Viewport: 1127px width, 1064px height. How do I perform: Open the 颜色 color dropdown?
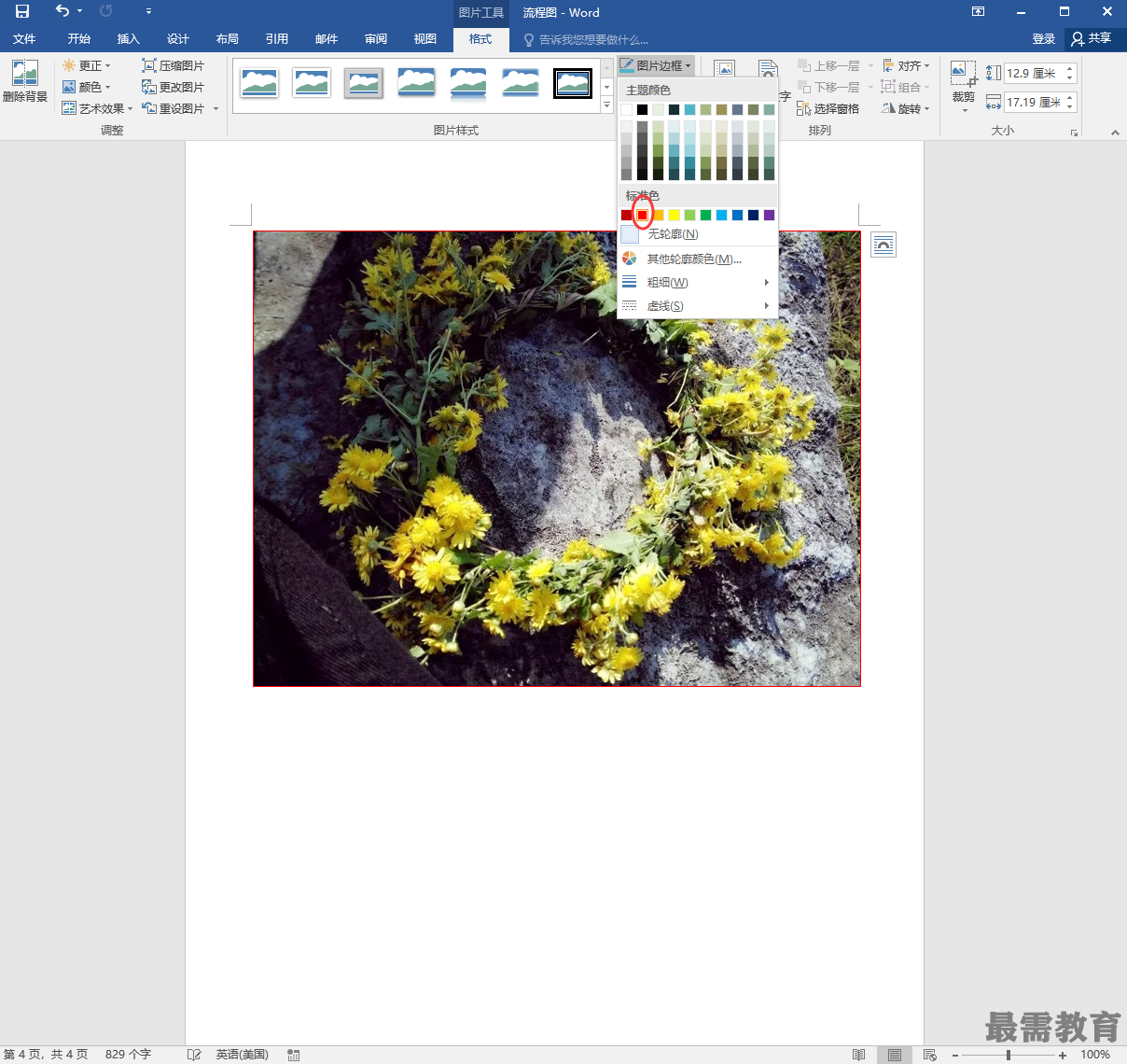click(x=87, y=87)
